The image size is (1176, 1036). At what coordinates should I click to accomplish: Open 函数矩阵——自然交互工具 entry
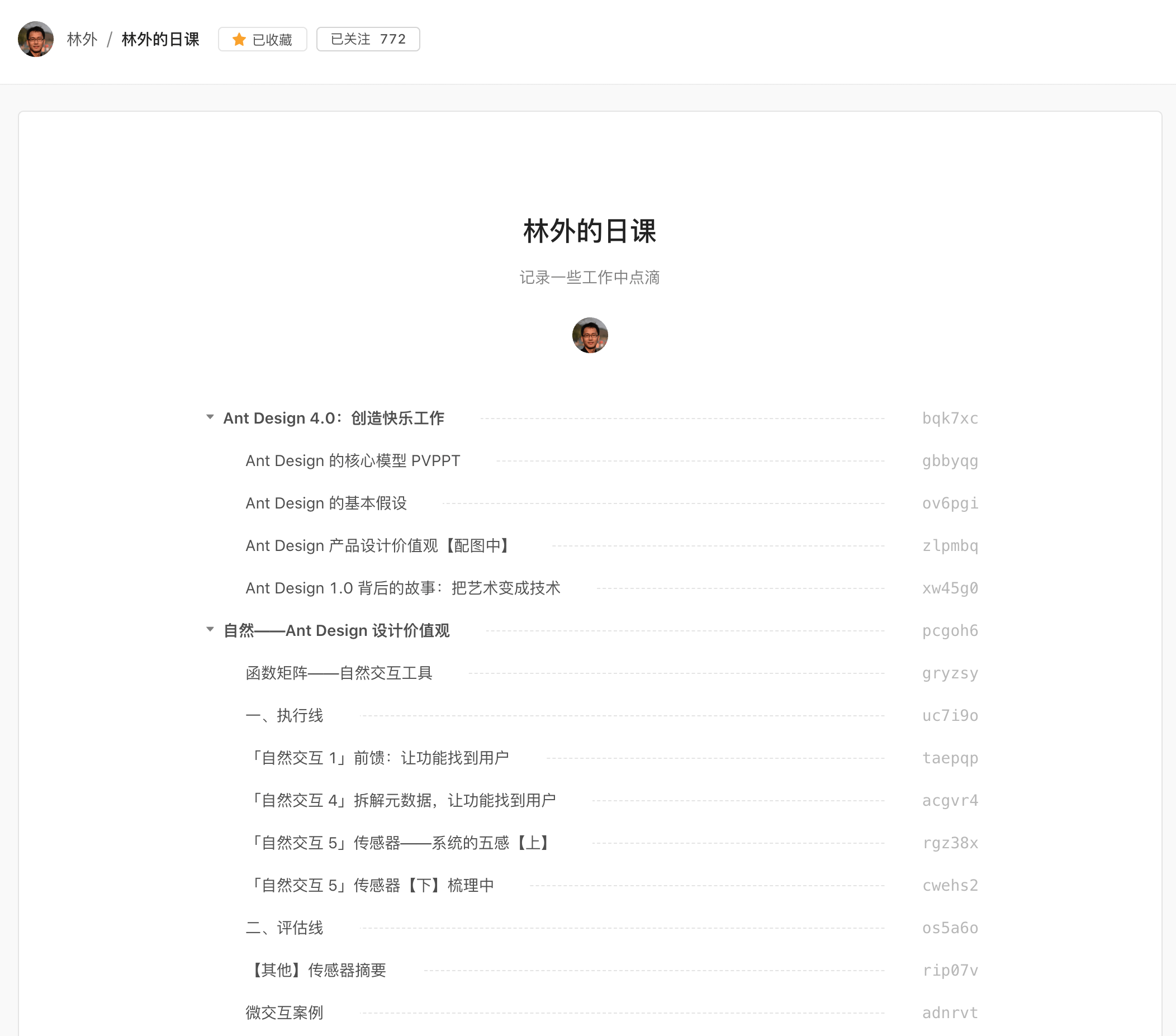339,673
